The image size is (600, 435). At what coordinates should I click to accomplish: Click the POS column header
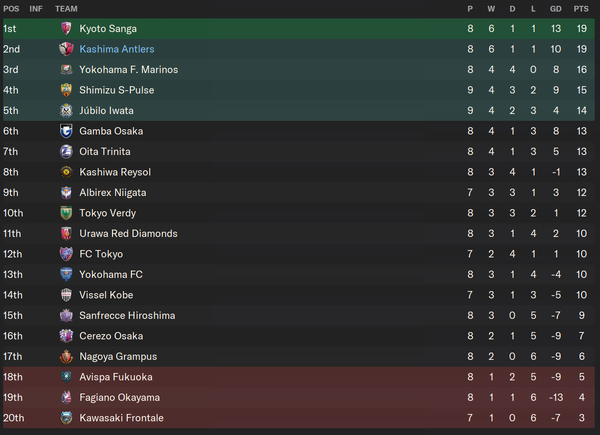click(x=11, y=9)
